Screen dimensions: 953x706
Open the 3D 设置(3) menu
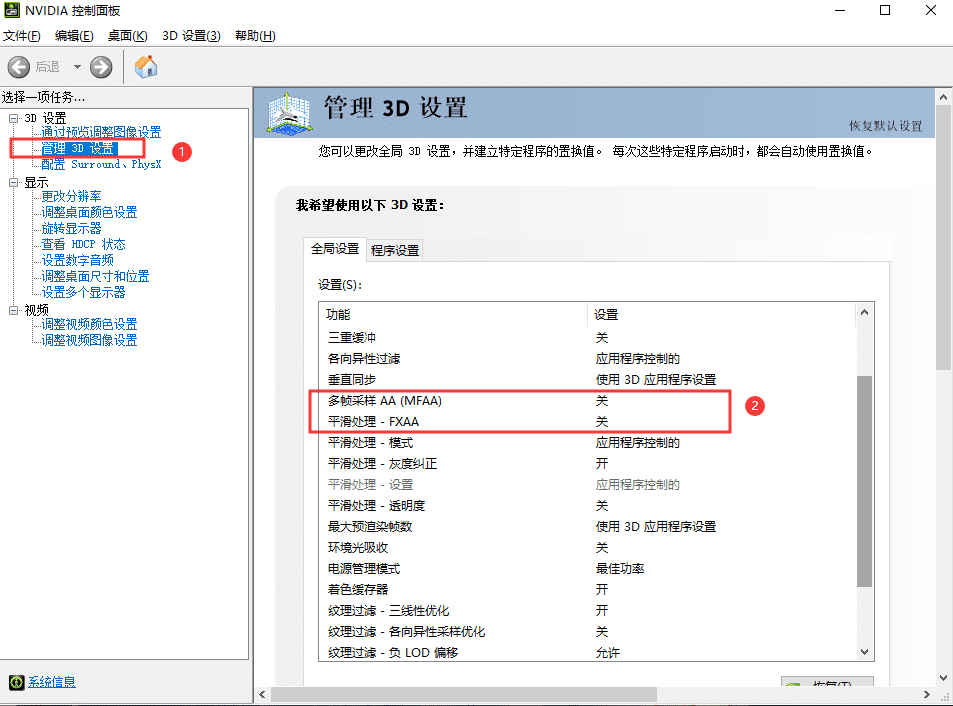tap(191, 36)
